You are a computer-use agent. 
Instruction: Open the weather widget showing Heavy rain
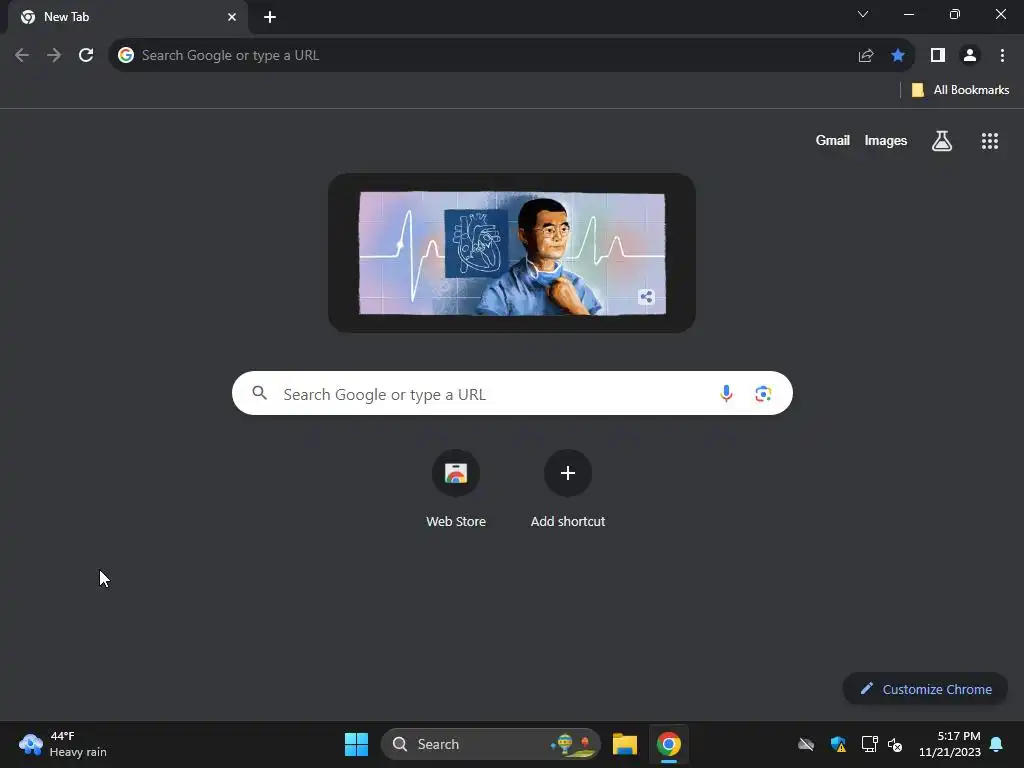63,744
